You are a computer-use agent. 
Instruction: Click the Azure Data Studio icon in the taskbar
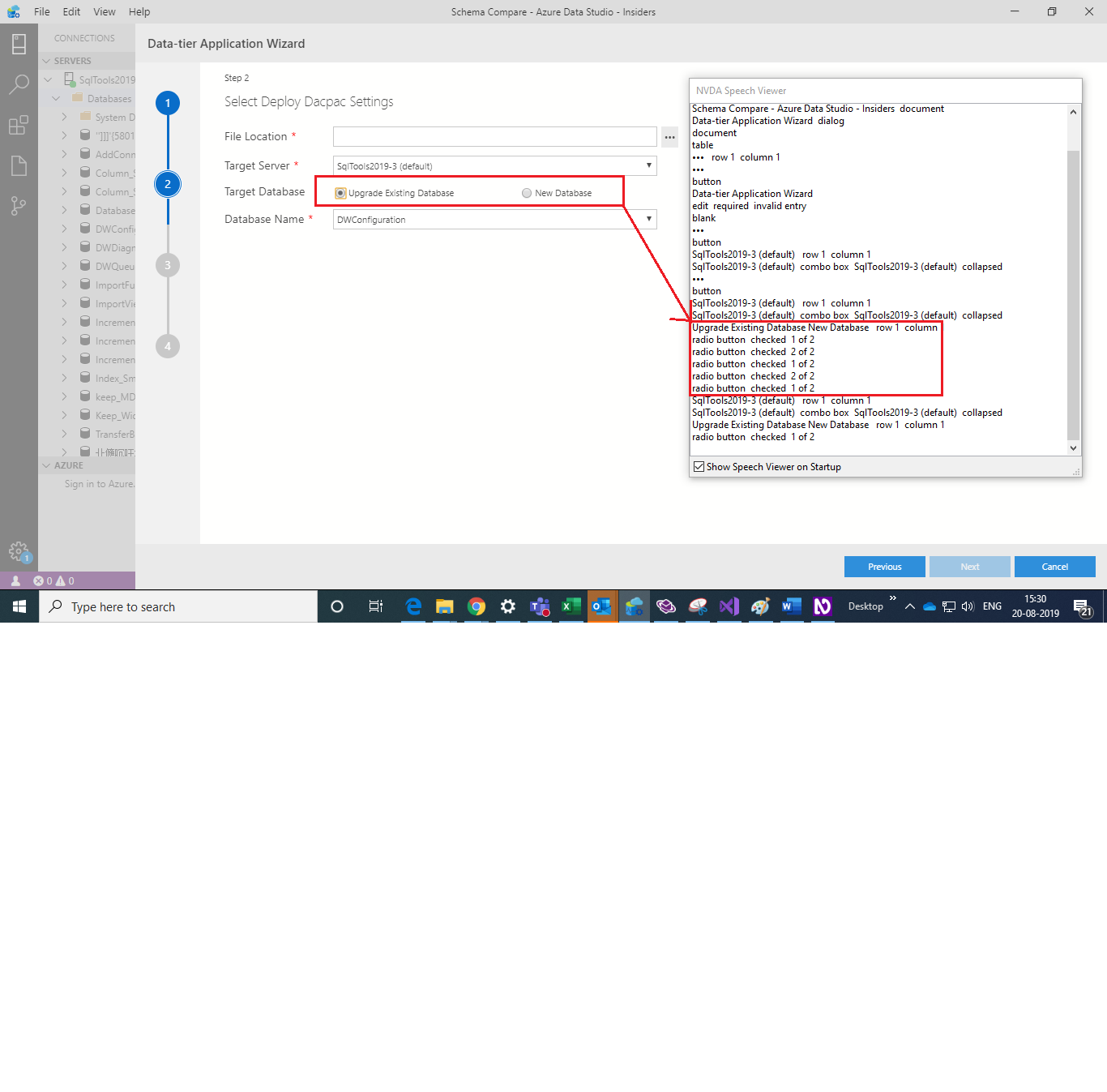[635, 606]
